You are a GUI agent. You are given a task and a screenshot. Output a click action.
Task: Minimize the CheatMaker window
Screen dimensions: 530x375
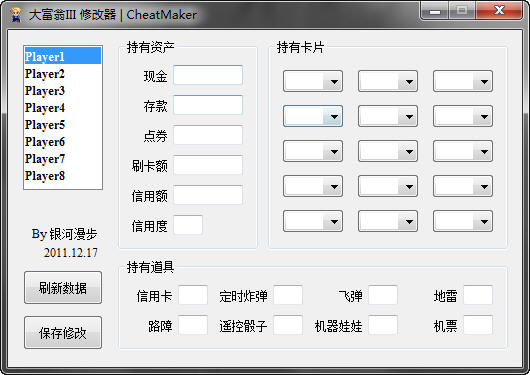(x=435, y=11)
